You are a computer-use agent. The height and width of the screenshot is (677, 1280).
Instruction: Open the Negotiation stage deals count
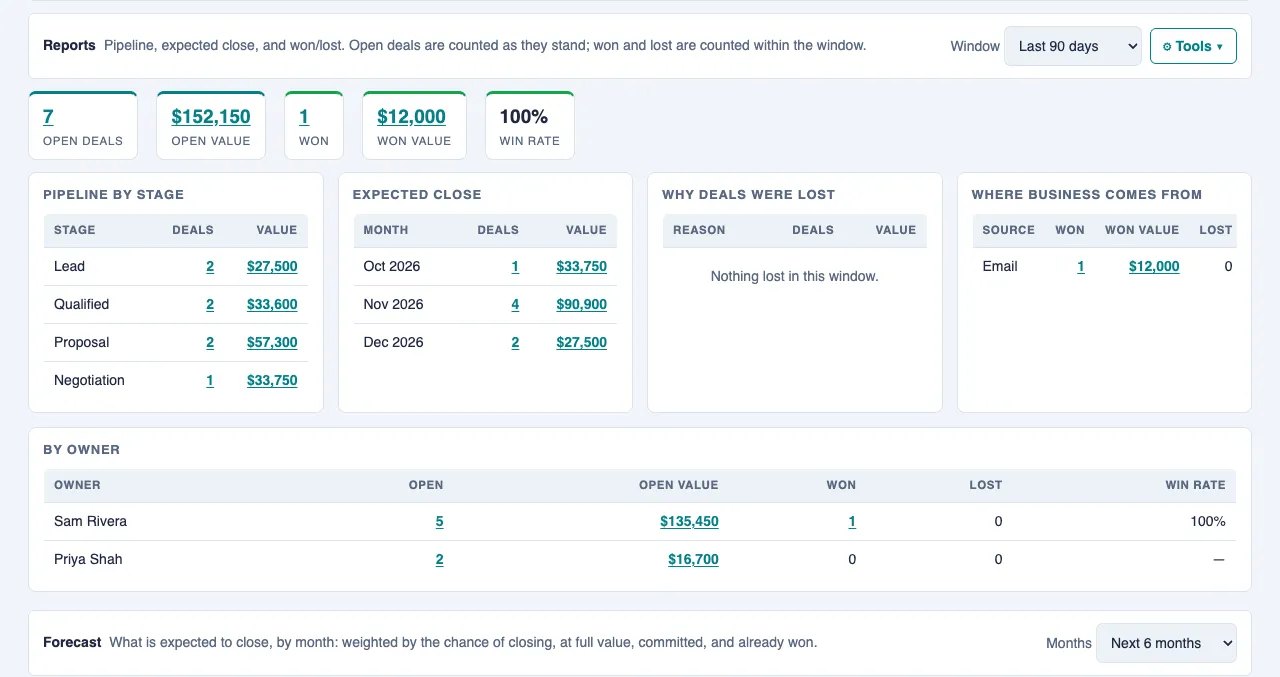(x=210, y=380)
